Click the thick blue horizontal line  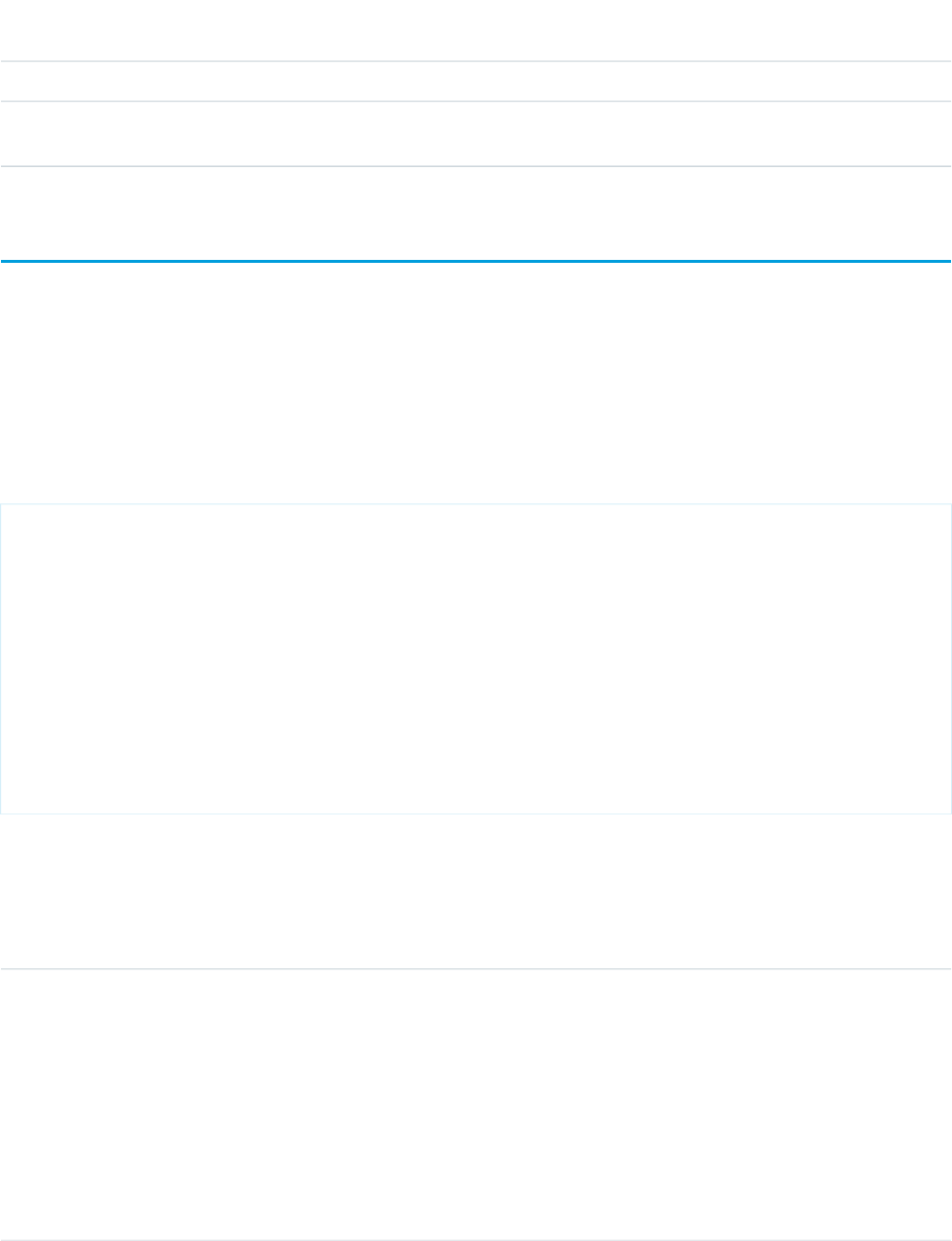pos(475,261)
